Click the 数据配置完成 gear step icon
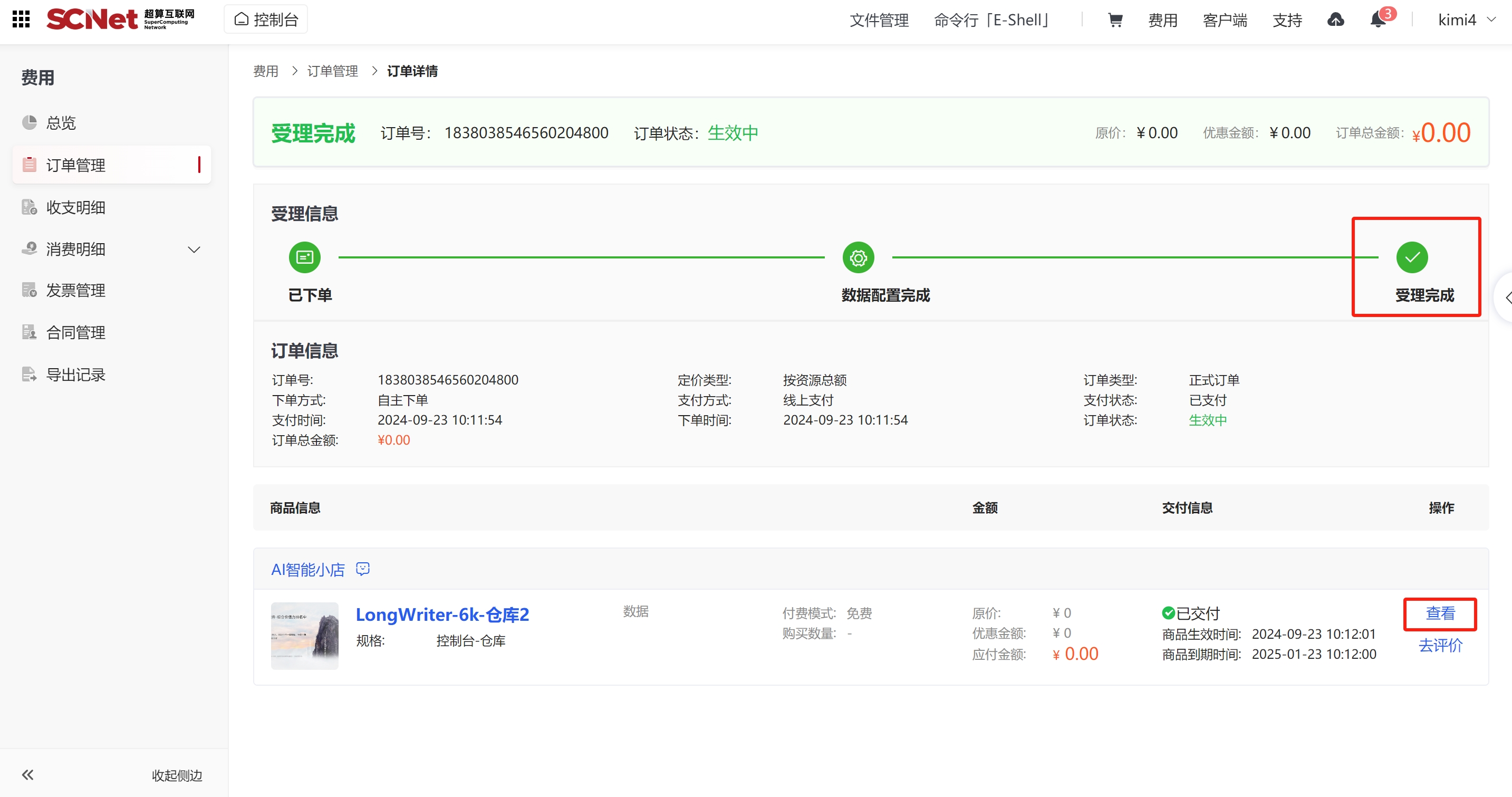This screenshot has width=1512, height=797. (x=858, y=257)
